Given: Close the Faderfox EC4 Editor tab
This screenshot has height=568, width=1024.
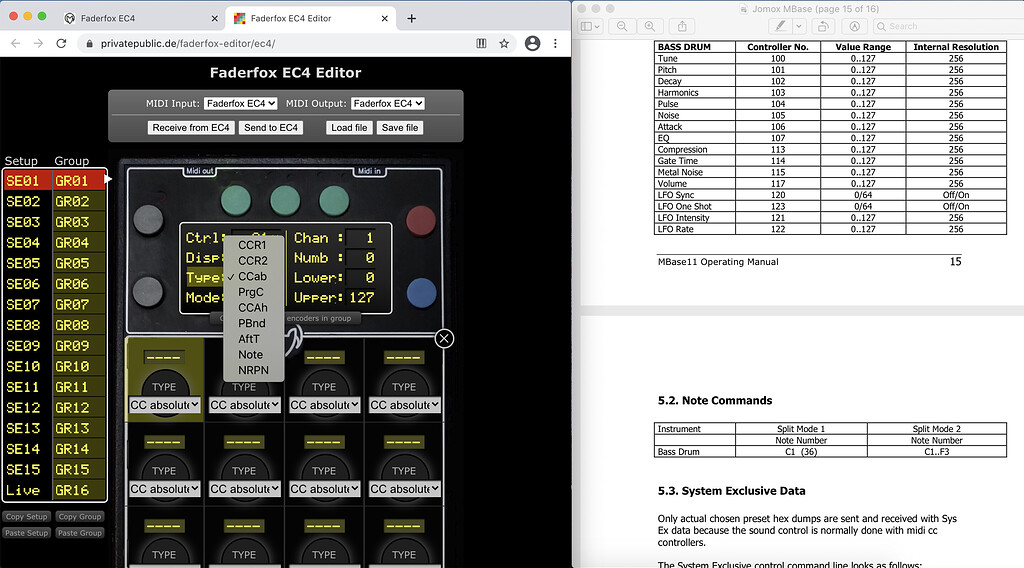Looking at the screenshot, I should pos(384,18).
